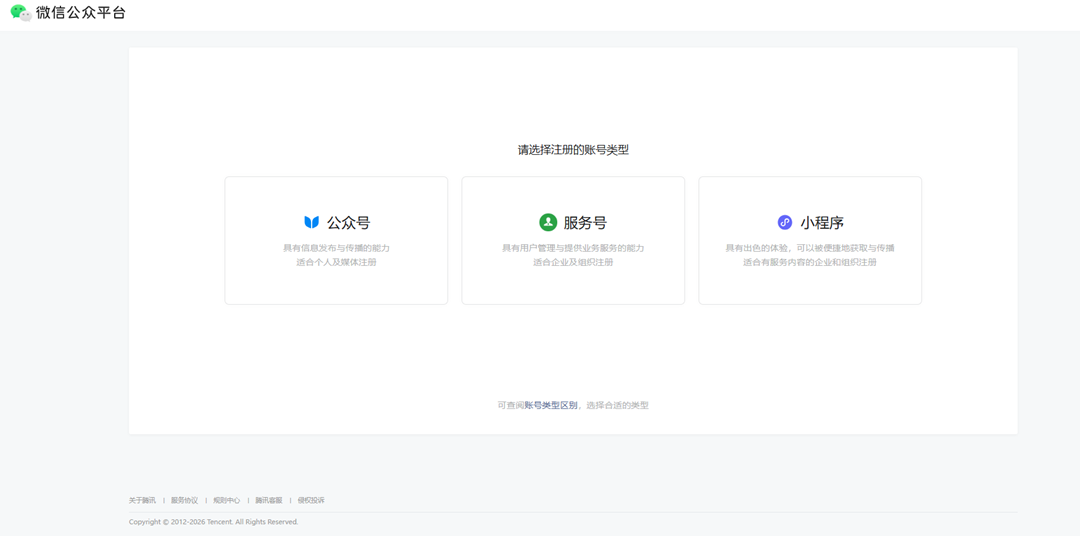Image resolution: width=1080 pixels, height=536 pixels.
Task: Click the Copyright 2012-2026 Tencent text
Action: (214, 522)
